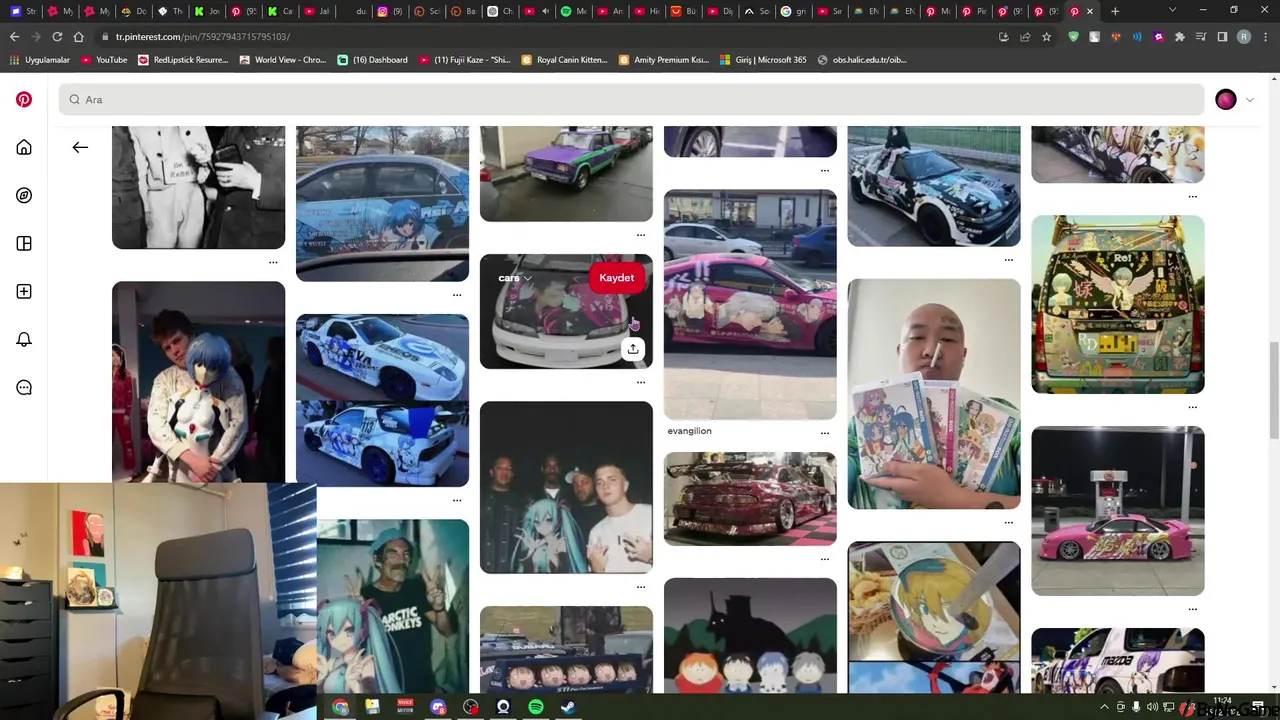Open the notifications bell icon

pyautogui.click(x=24, y=339)
